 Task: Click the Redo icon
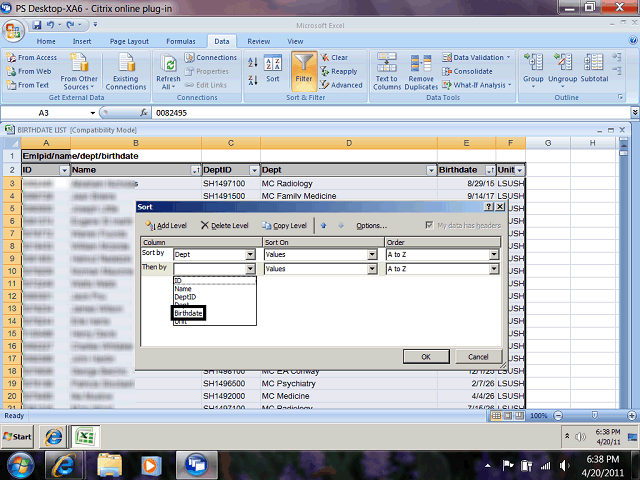coord(70,25)
